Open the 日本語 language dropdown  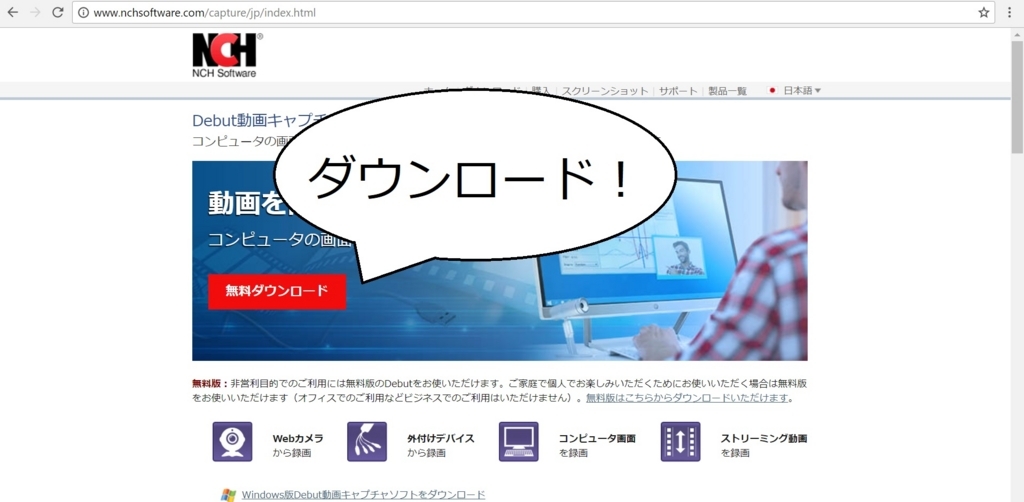pos(802,91)
